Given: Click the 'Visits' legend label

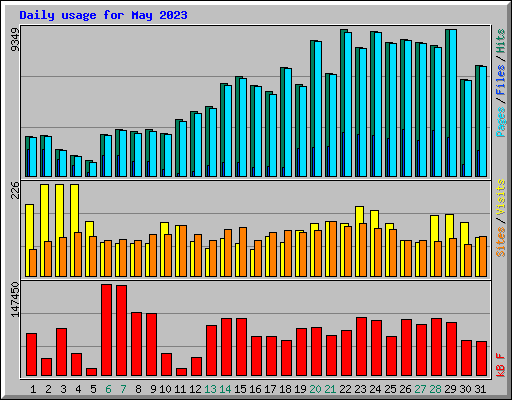Looking at the screenshot, I should pyautogui.click(x=501, y=198).
